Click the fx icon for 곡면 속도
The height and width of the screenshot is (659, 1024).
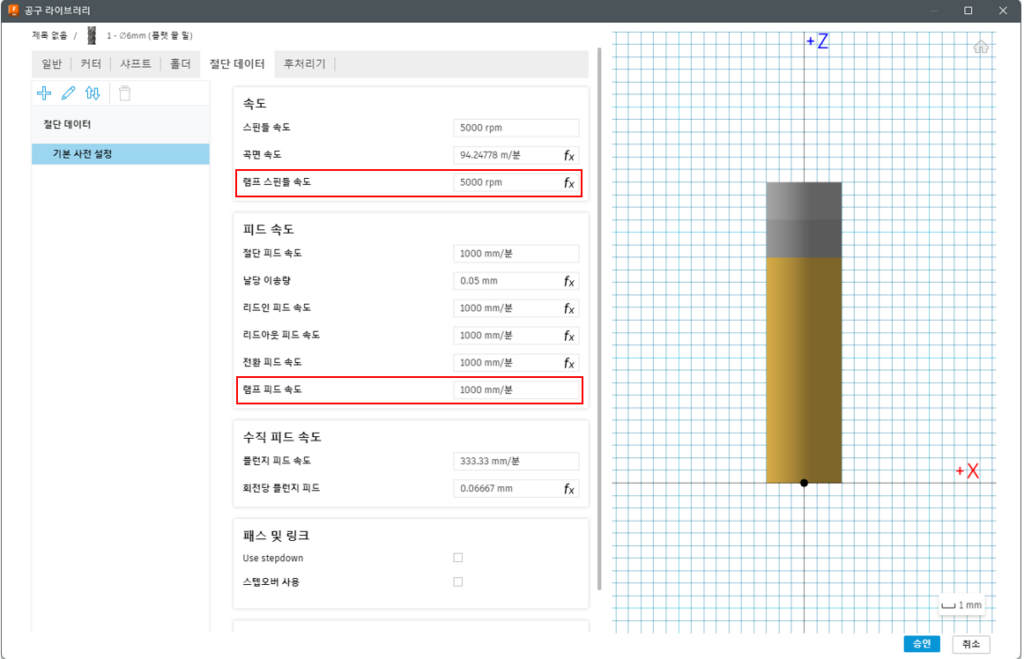point(569,155)
